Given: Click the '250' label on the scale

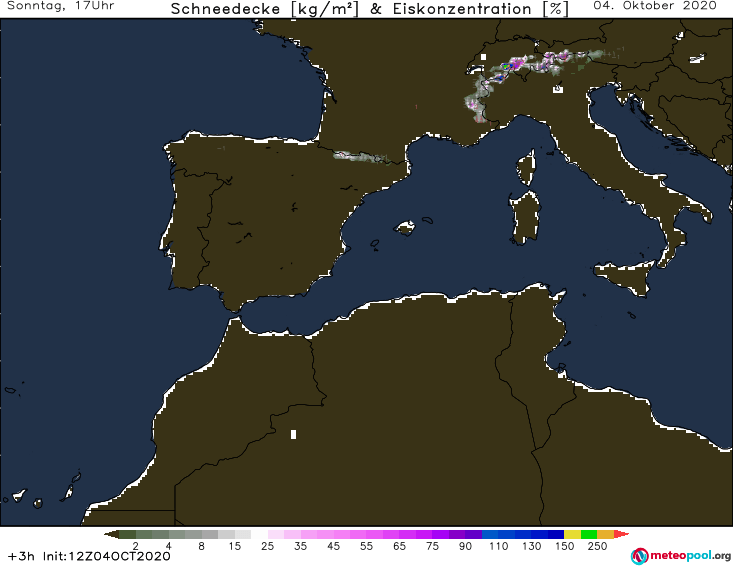Looking at the screenshot, I should 597,546.
